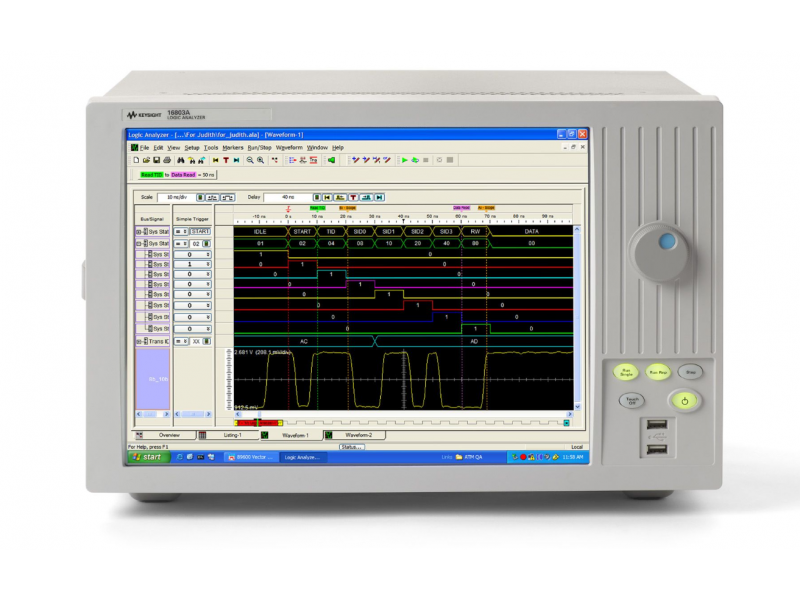
Task: Click the Delay input field showing 40 ns
Action: click(288, 197)
